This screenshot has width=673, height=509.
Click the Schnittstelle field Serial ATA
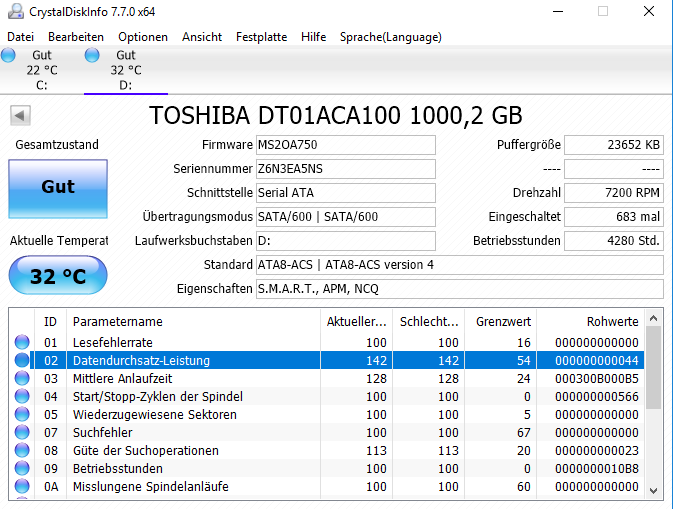[x=346, y=193]
